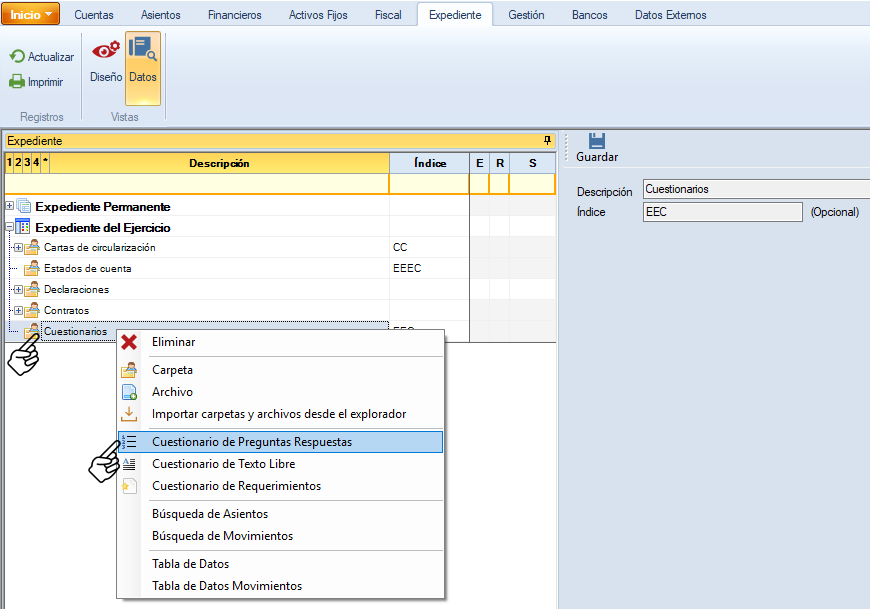
Task: Expand the Cartas de circularización folder
Action: [18, 248]
